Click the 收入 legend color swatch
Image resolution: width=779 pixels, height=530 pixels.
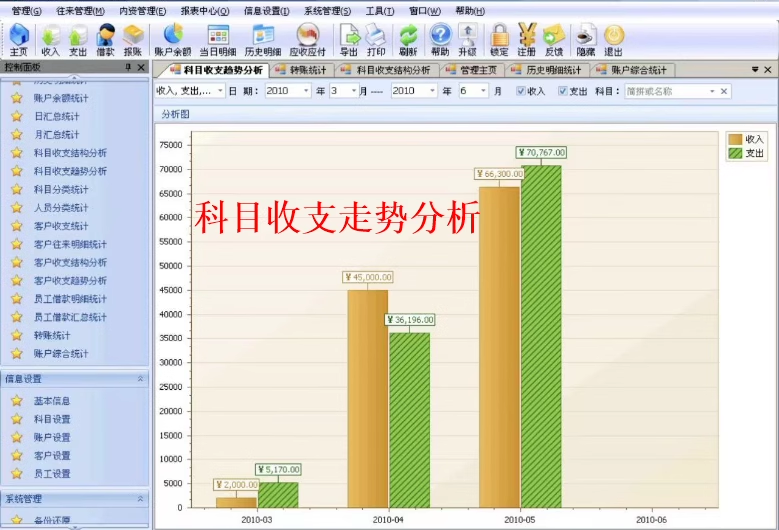(x=735, y=139)
